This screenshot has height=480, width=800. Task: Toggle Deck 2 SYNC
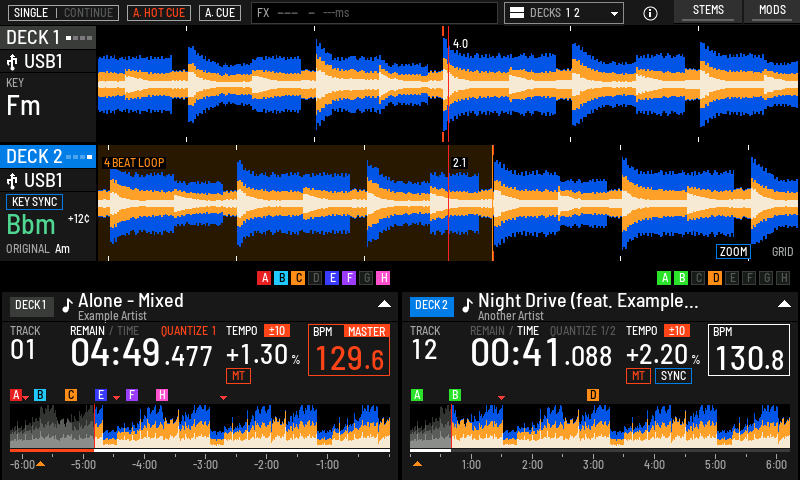(673, 376)
